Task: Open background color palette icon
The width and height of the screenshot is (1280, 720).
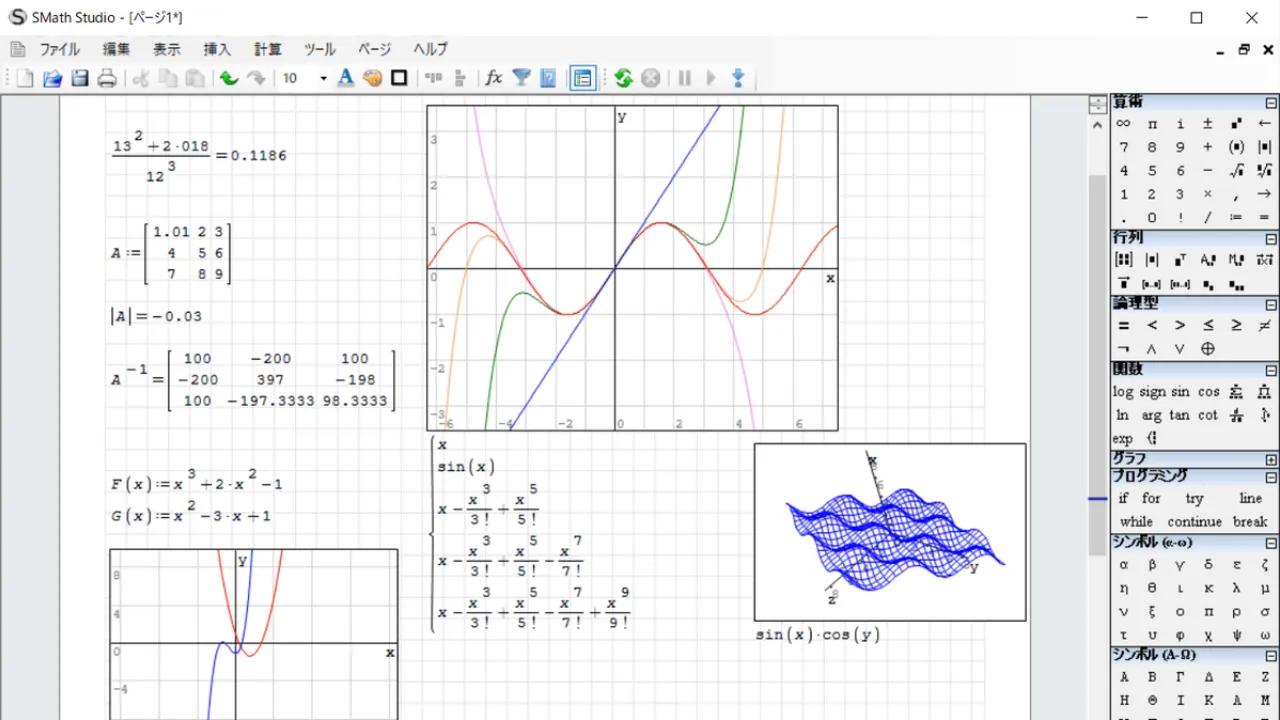Action: pos(372,78)
